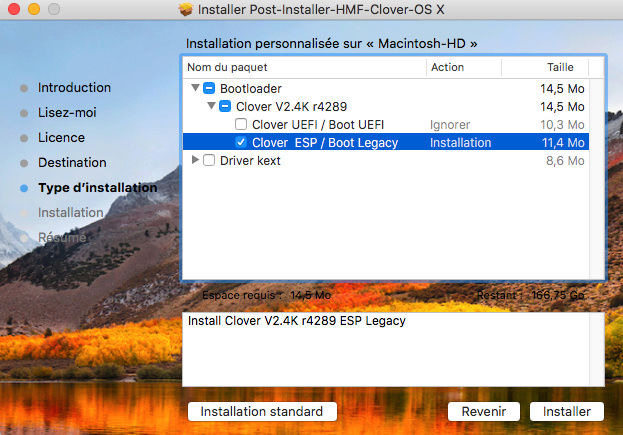Viewport: 623px width, 435px height.
Task: Minimize the window with yellow button
Action: [x=34, y=9]
